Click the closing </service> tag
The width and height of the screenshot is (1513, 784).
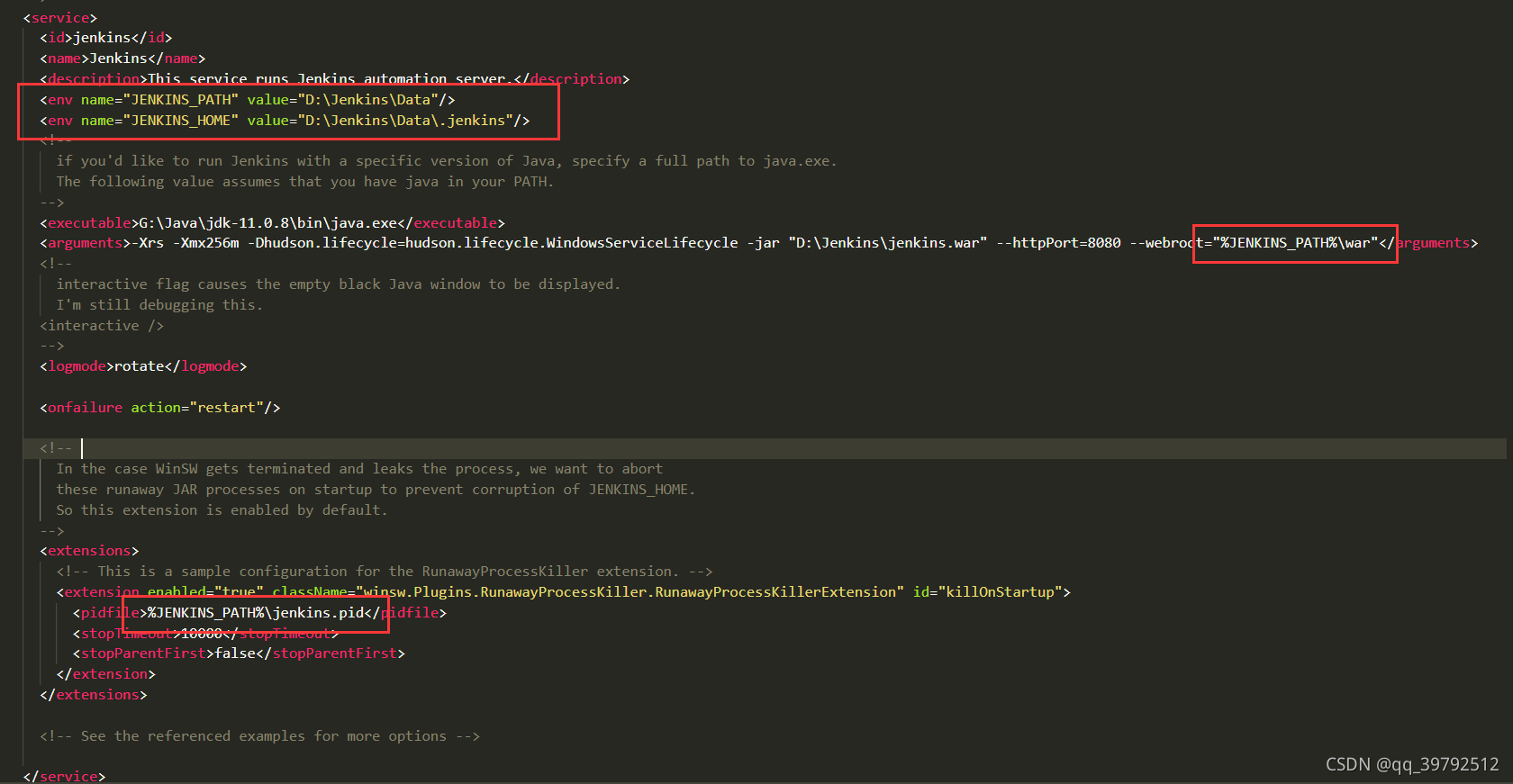64,776
